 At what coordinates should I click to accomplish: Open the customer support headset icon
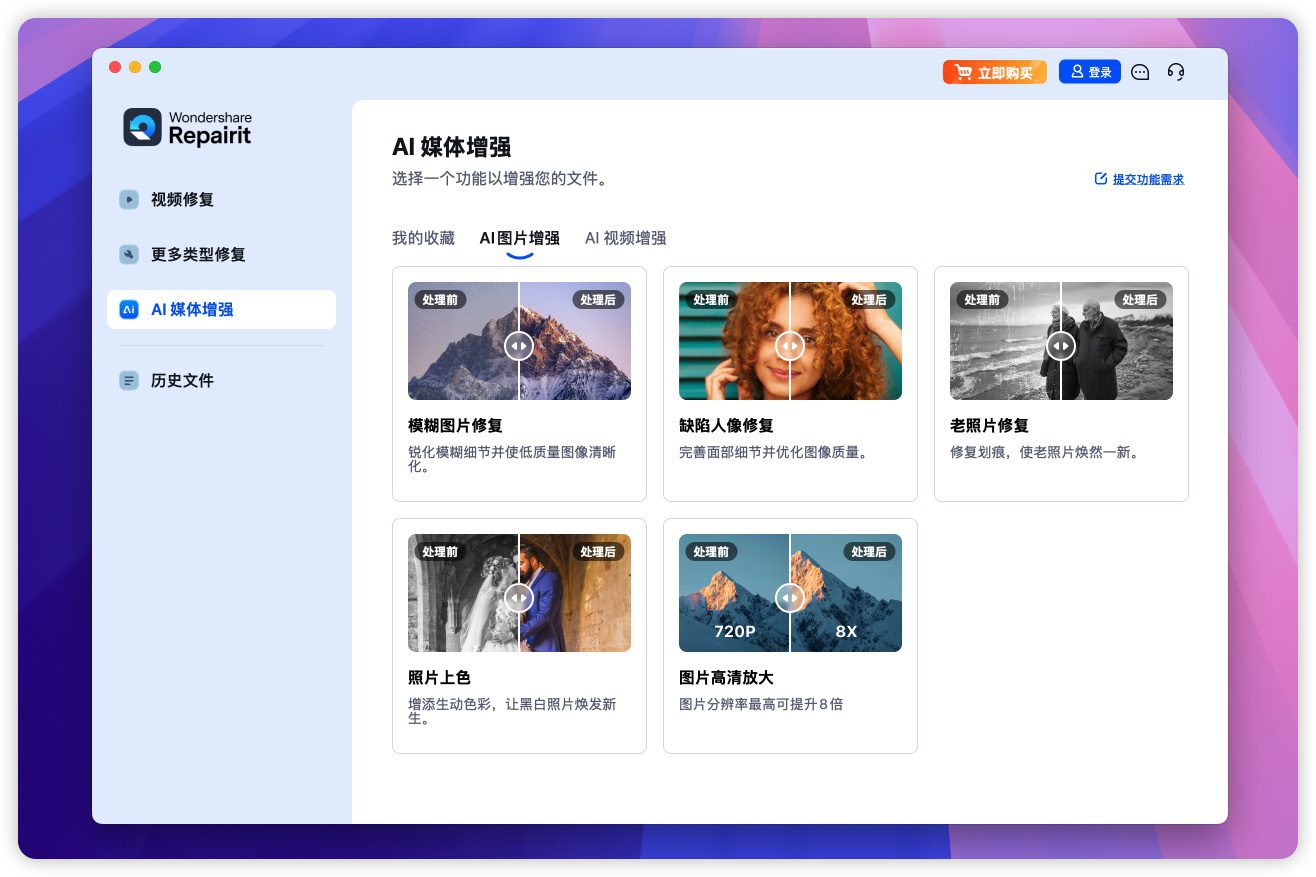pyautogui.click(x=1176, y=72)
